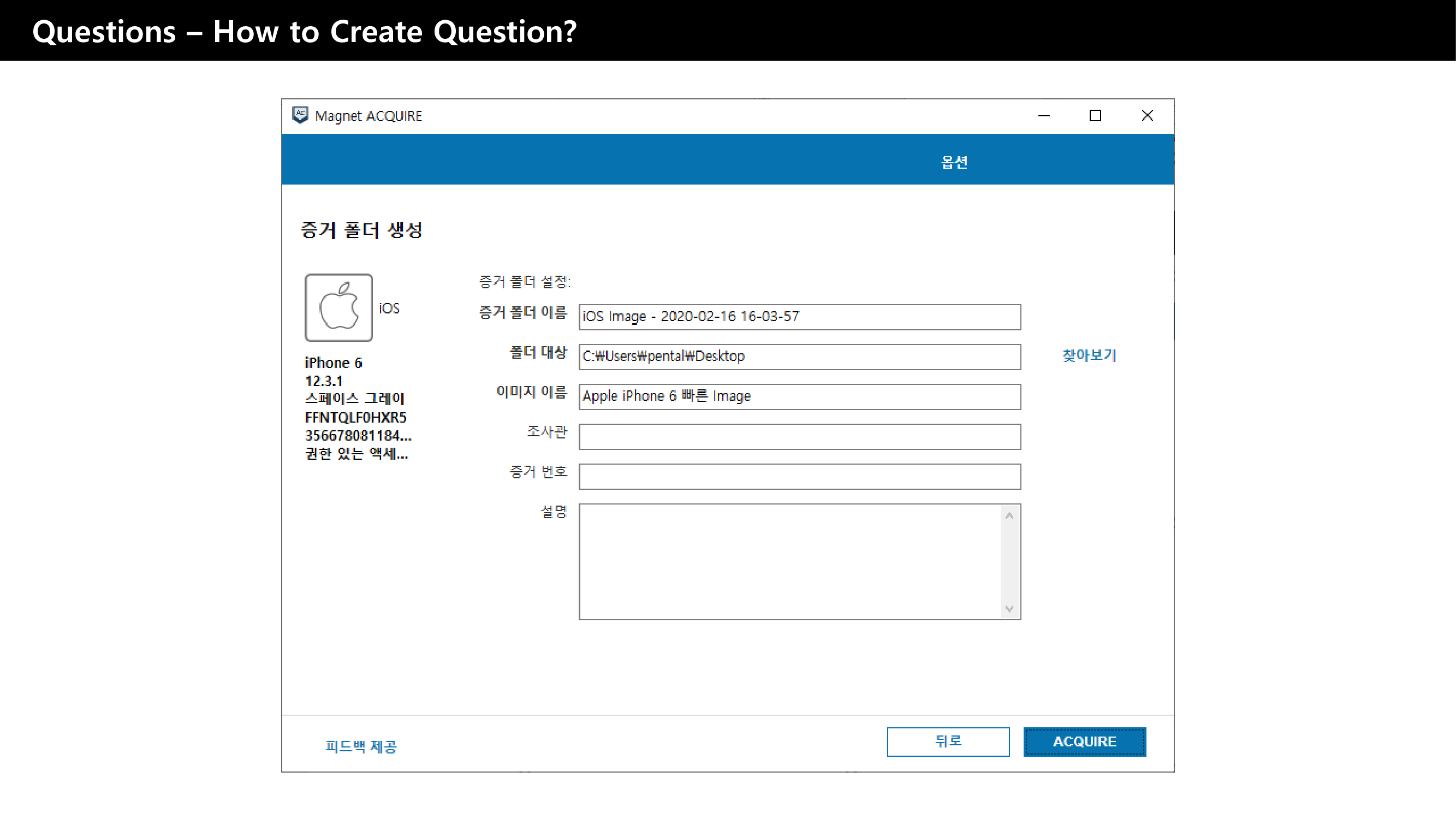Focus the empty 조사관 examiner field
1456x819 pixels.
coord(799,436)
